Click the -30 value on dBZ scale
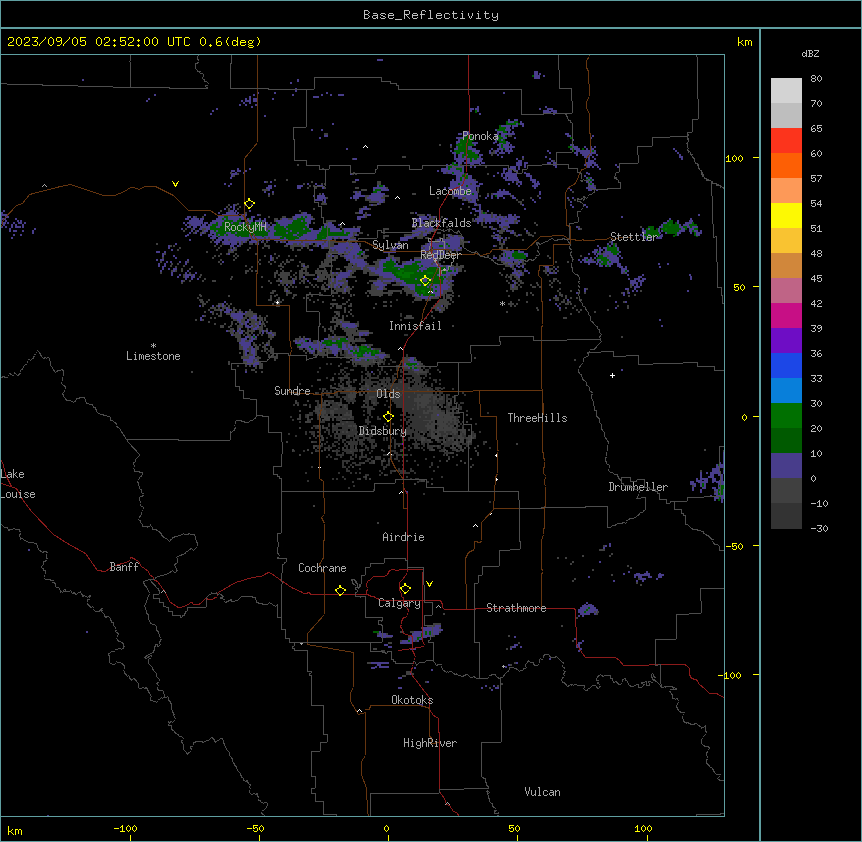The width and height of the screenshot is (862, 842). pos(819,528)
